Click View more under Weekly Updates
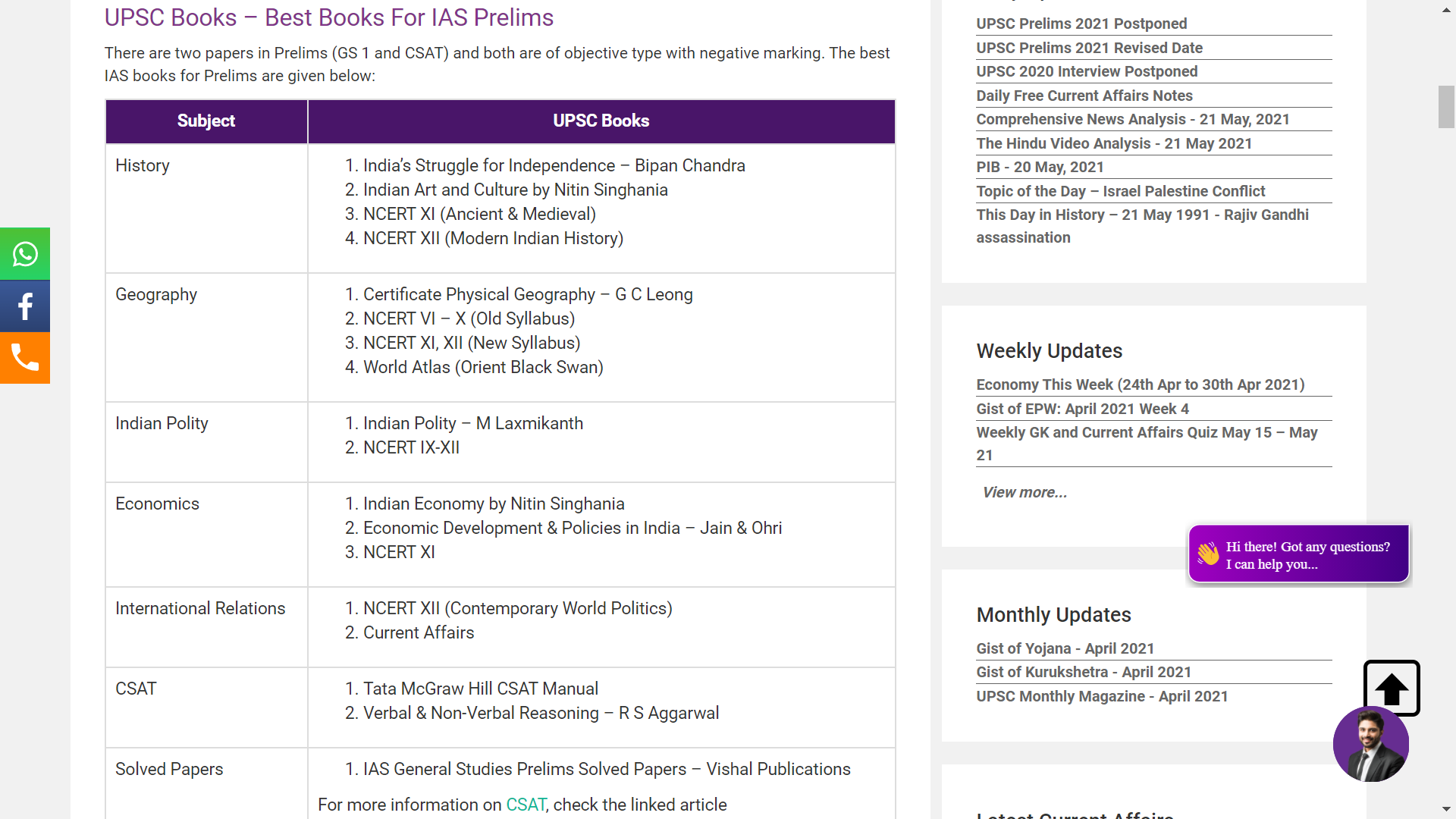 point(1025,492)
